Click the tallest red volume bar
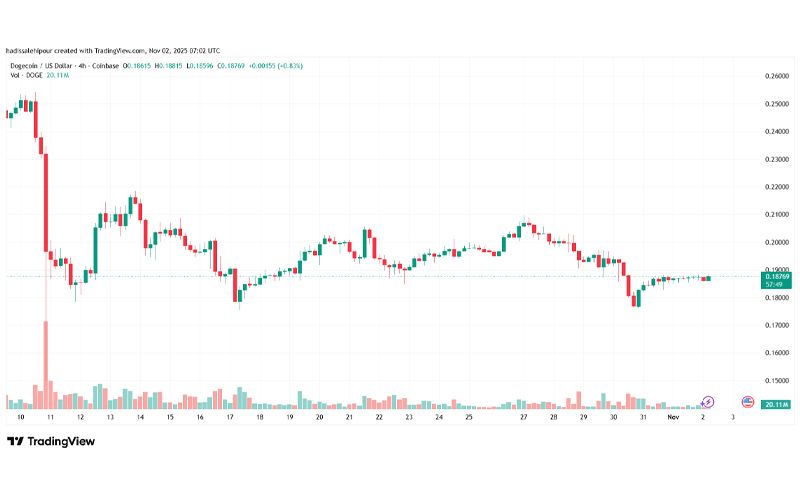 45,365
